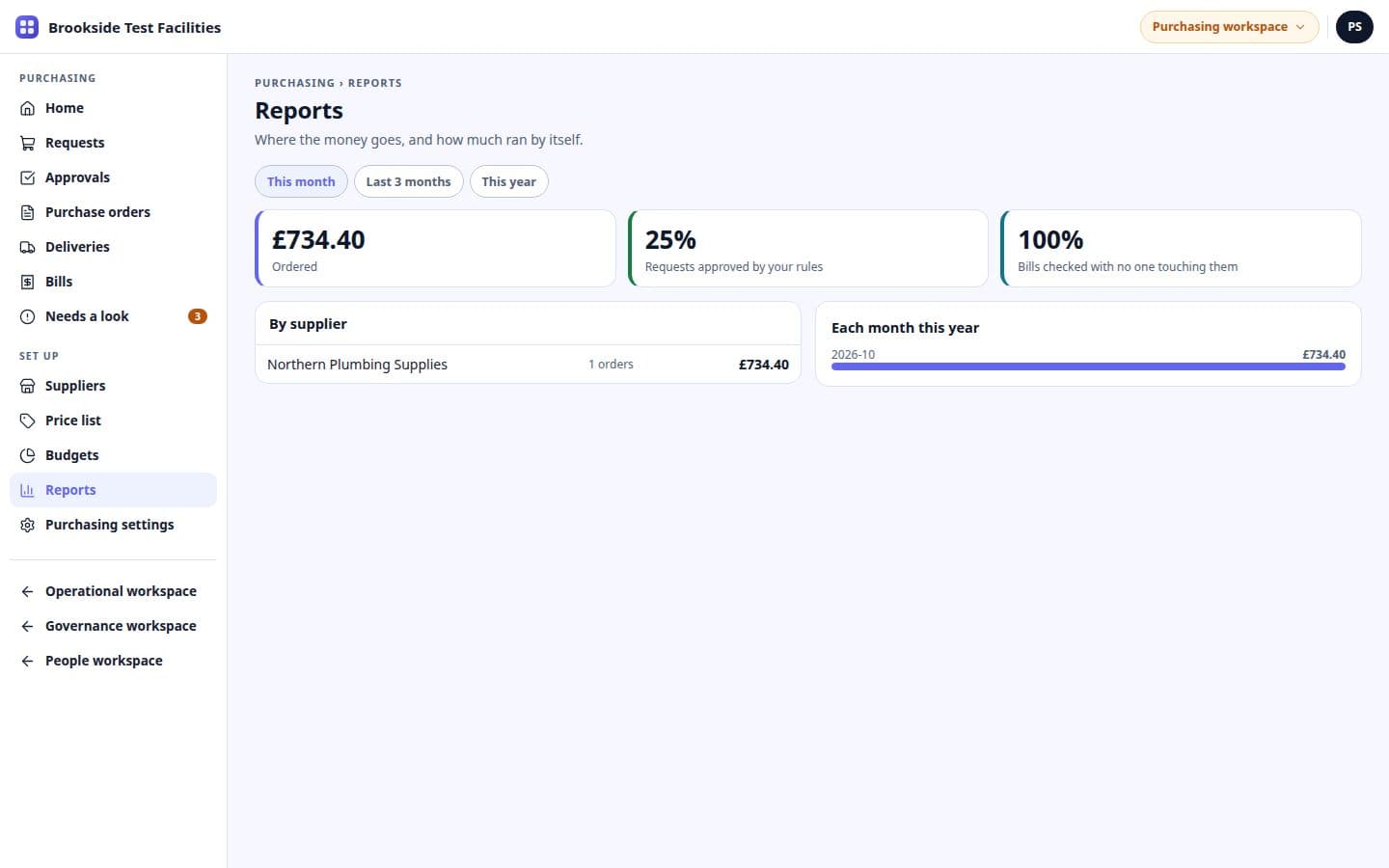The image size is (1389, 868).
Task: Click the By supplier heading
Action: click(308, 324)
